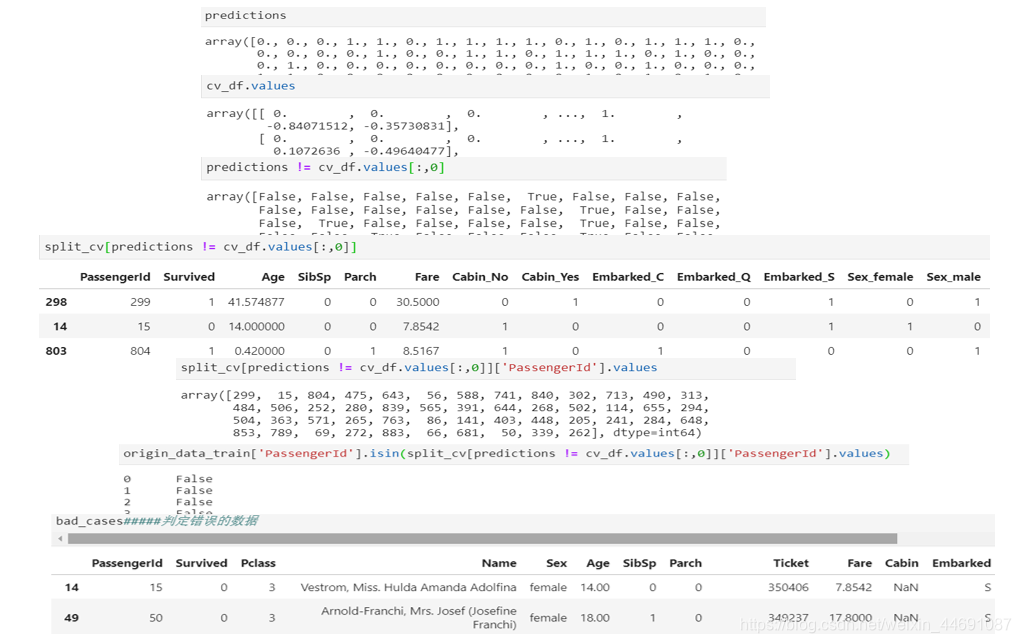Click the Cabin_Yes column header
Image resolution: width=1021 pixels, height=643 pixels.
(x=550, y=277)
